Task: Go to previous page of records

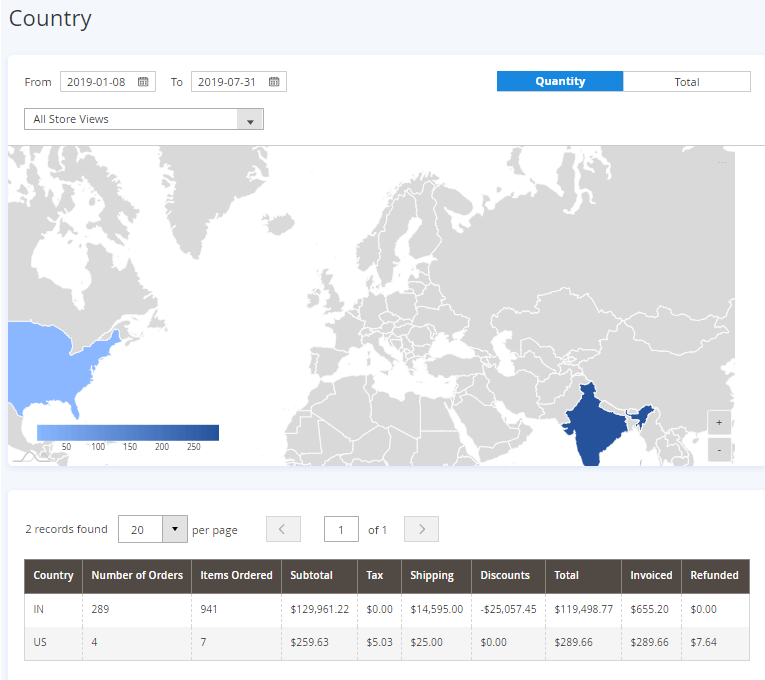Action: 283,529
